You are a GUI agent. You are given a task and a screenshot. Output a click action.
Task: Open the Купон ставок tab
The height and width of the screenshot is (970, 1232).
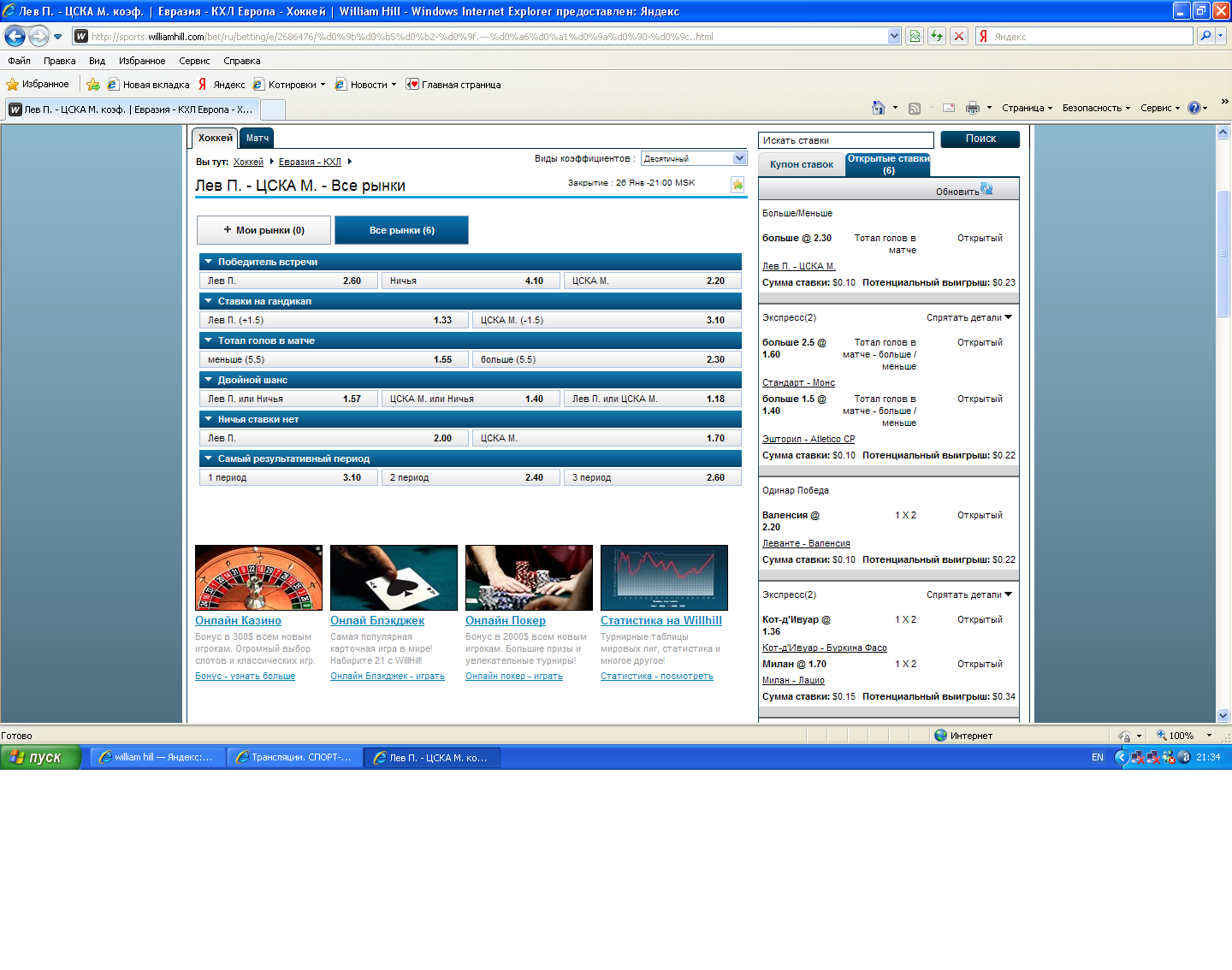801,164
